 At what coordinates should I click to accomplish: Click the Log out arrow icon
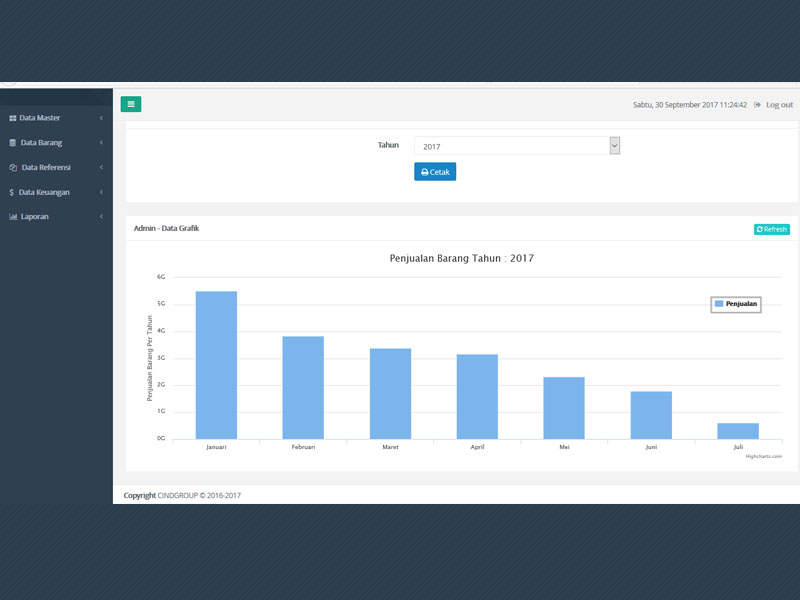758,105
